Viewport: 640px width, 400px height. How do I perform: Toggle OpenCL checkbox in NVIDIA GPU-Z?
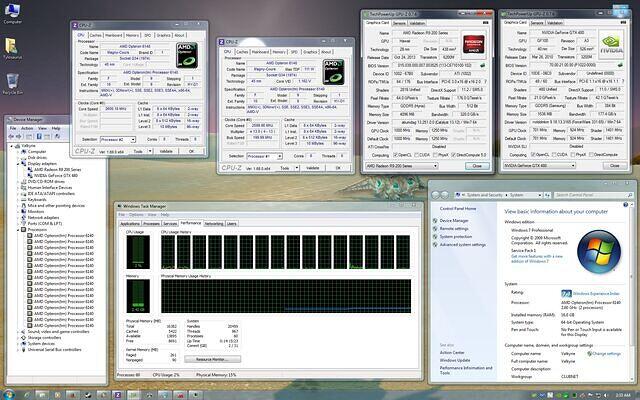click(x=533, y=155)
